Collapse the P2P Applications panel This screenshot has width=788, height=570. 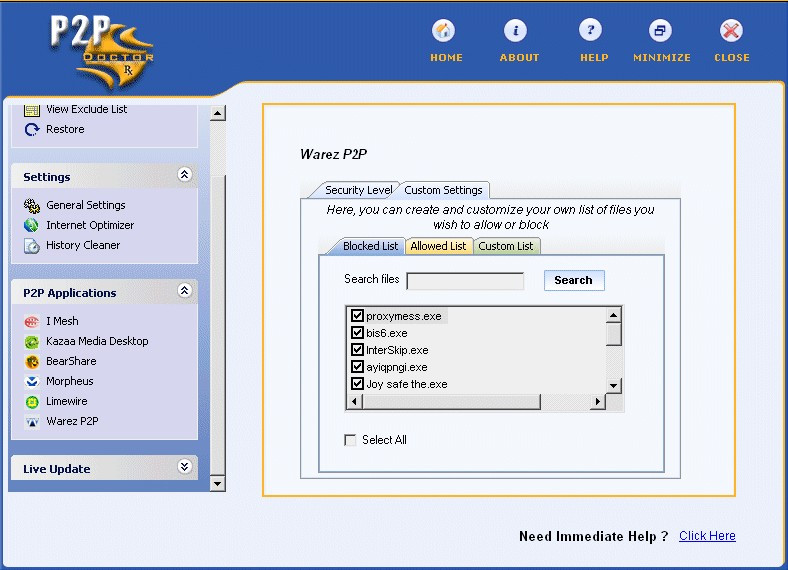coord(184,291)
